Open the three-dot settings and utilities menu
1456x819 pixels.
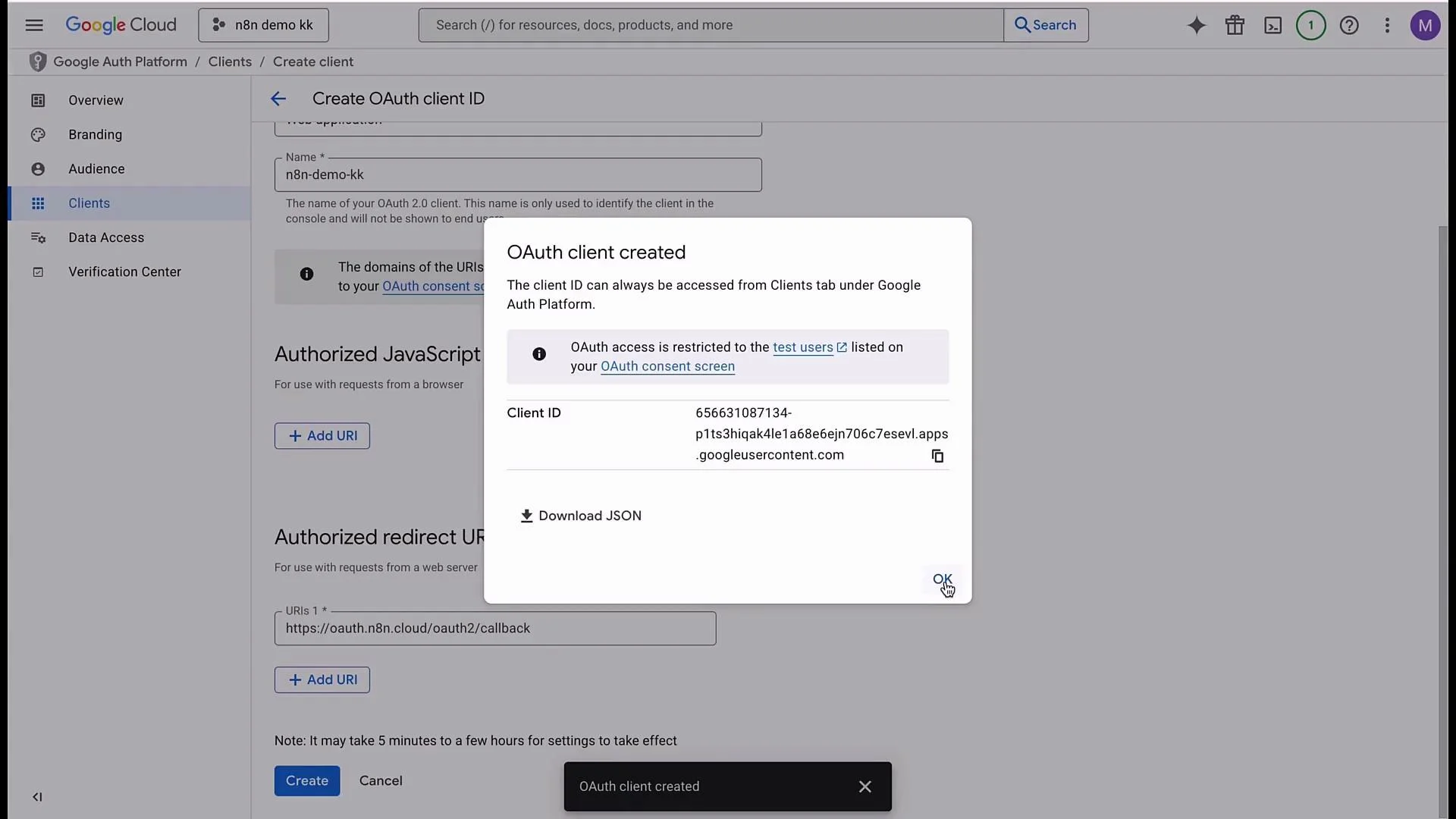point(1387,25)
